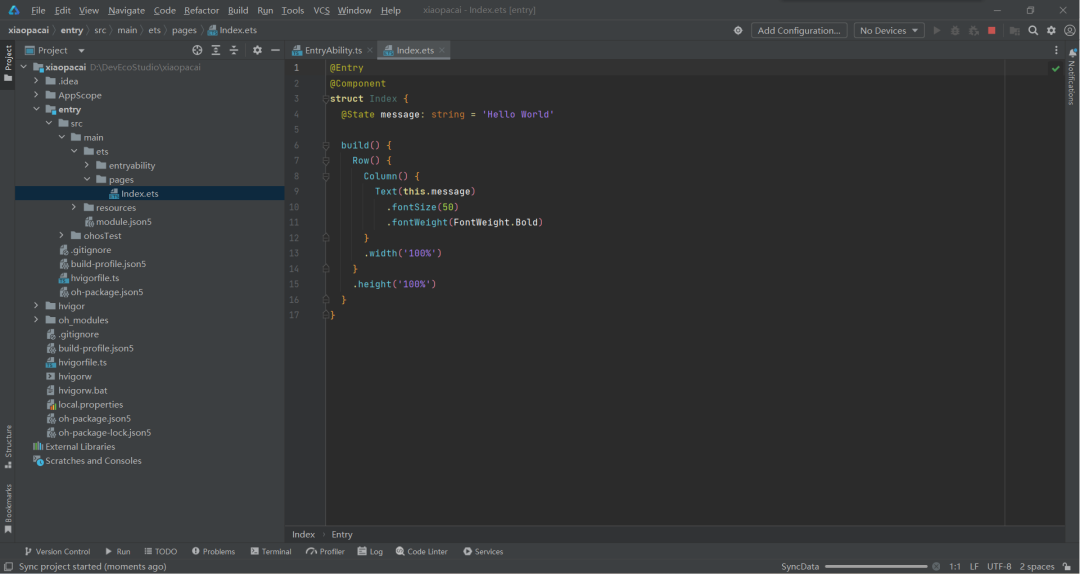Click UTF-8 encoding in status bar

click(x=999, y=566)
